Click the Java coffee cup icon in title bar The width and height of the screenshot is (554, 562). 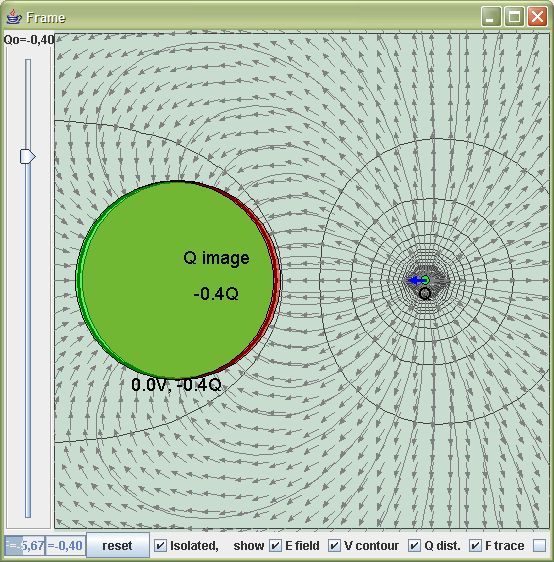coord(14,17)
